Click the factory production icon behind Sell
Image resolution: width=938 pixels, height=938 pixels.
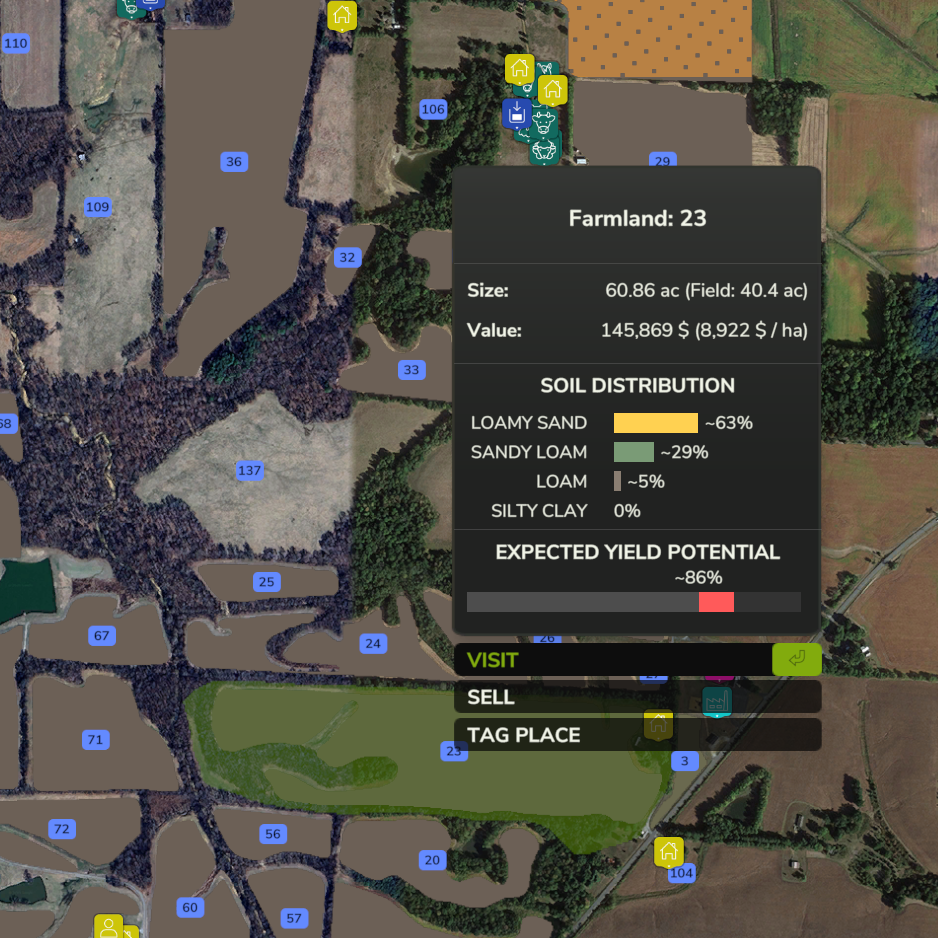coord(716,701)
